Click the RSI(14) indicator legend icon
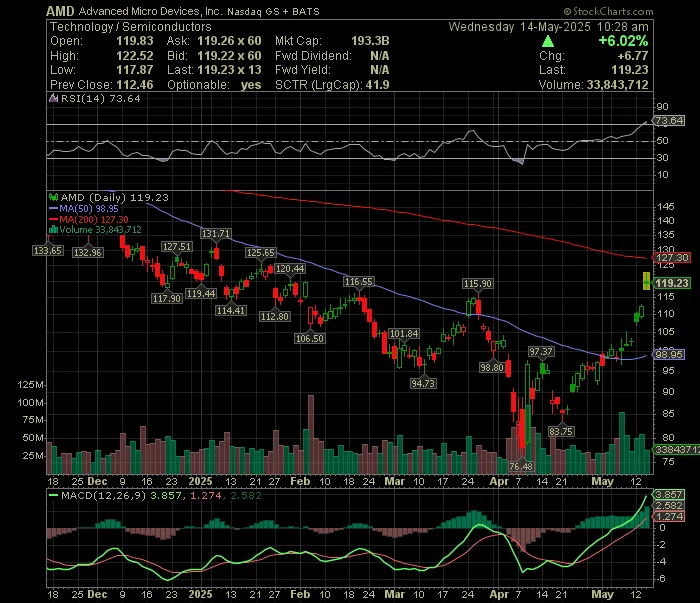This screenshot has width=700, height=603. 53,98
